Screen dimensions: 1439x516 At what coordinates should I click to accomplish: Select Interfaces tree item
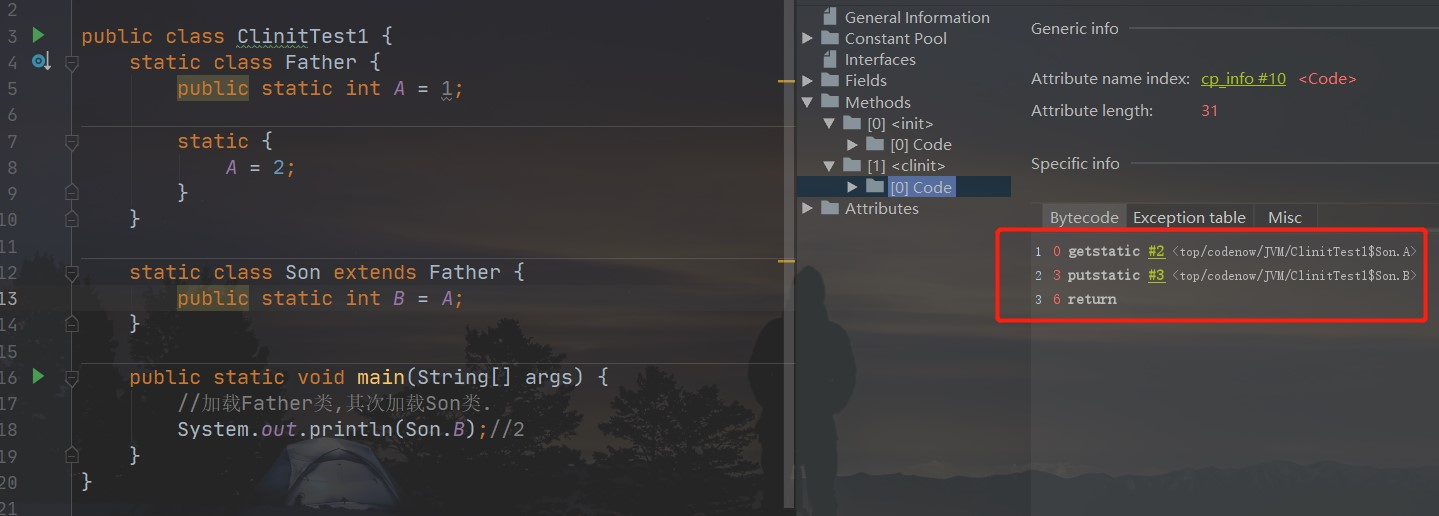pyautogui.click(x=880, y=59)
